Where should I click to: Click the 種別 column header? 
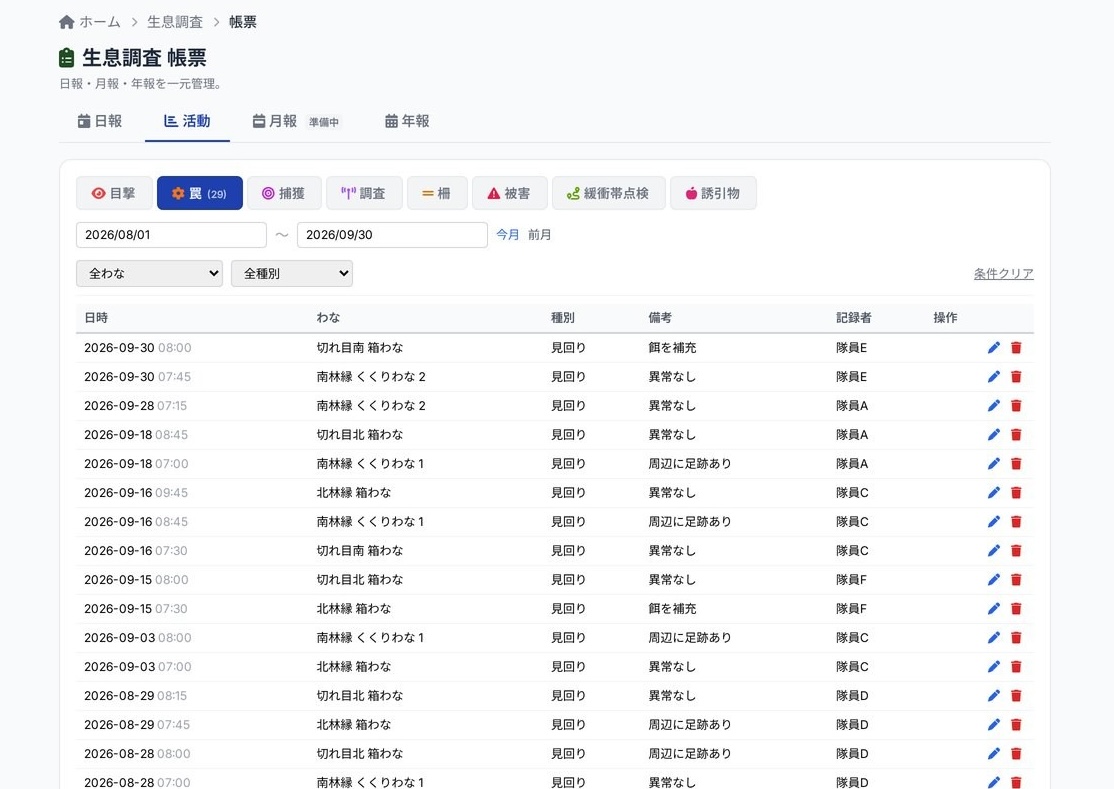click(x=563, y=317)
